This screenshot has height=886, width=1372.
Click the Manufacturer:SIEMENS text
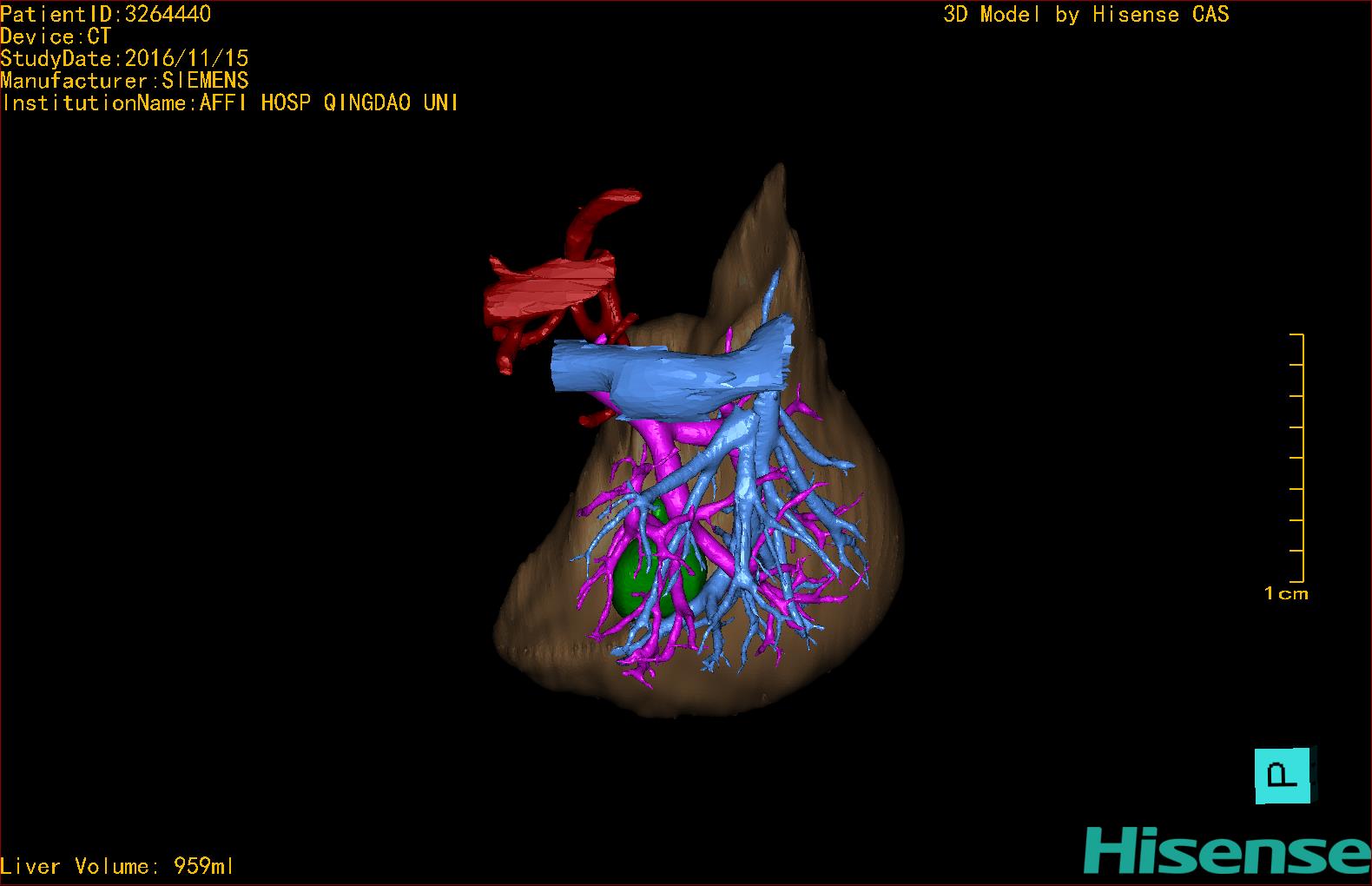(124, 81)
